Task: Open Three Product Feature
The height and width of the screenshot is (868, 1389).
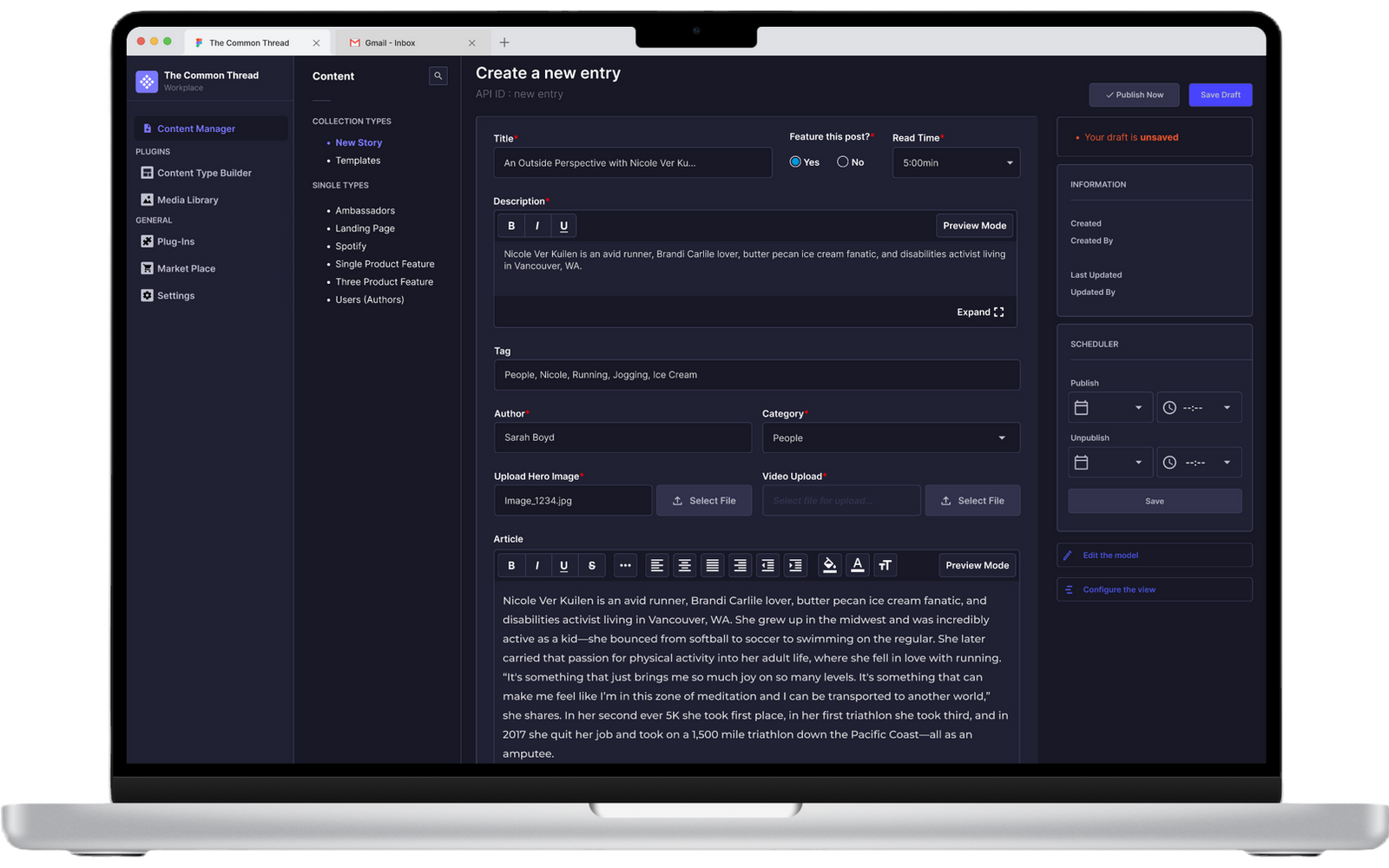Action: [384, 282]
